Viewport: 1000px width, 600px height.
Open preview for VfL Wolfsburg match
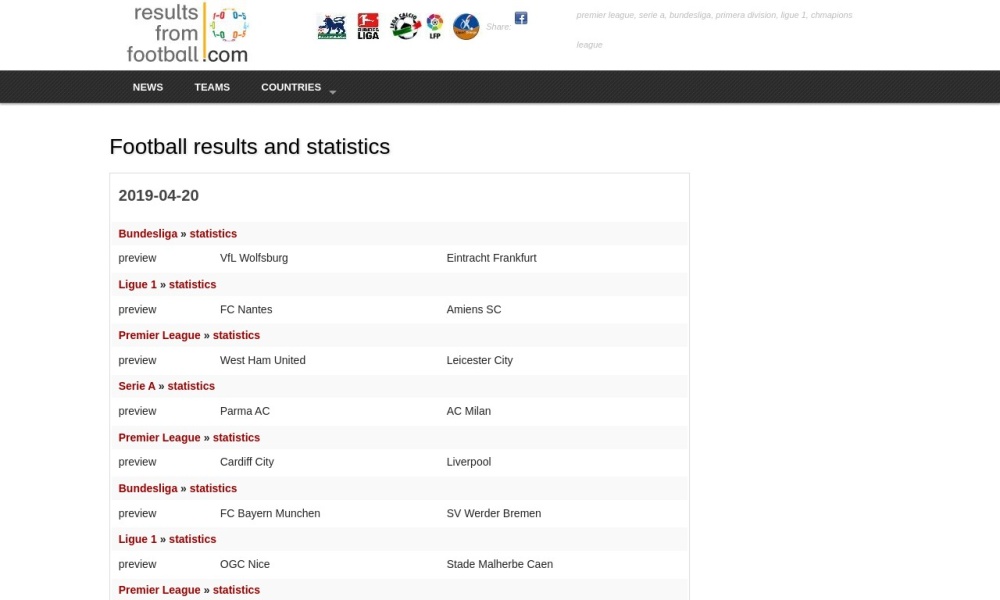137,258
